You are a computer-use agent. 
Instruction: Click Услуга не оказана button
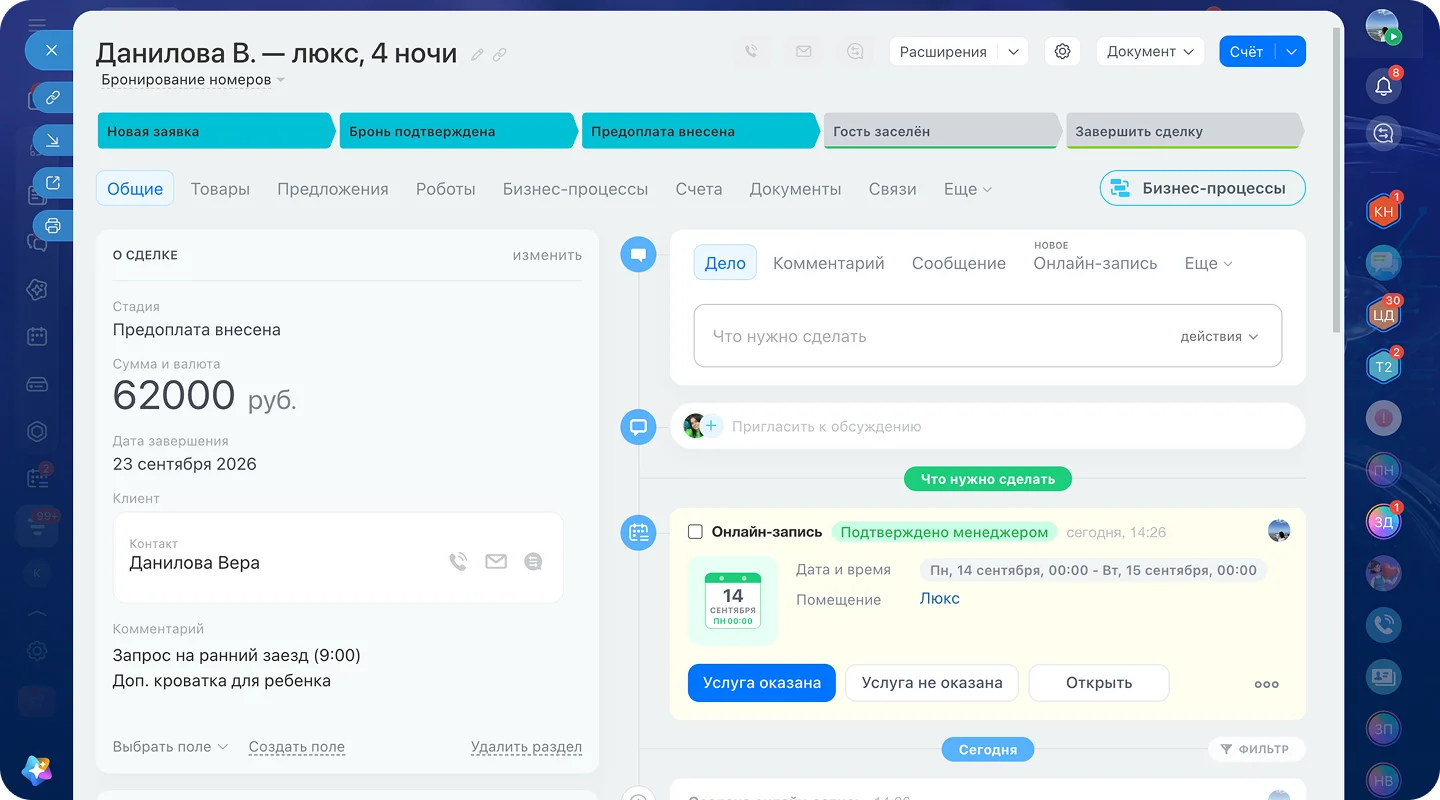(932, 683)
